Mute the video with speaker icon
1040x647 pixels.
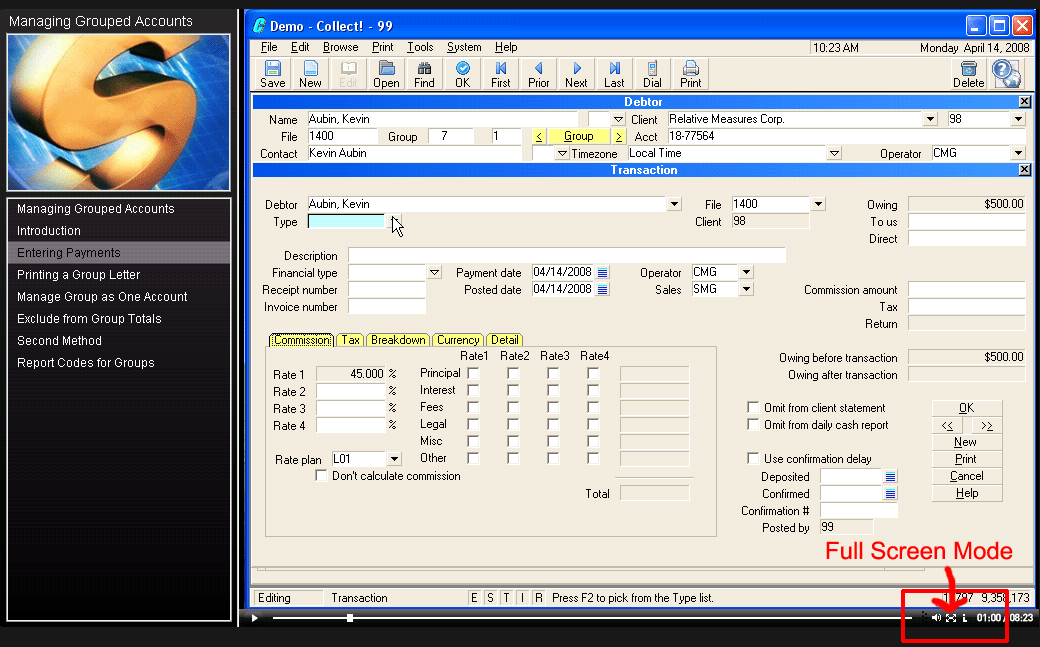point(936,618)
